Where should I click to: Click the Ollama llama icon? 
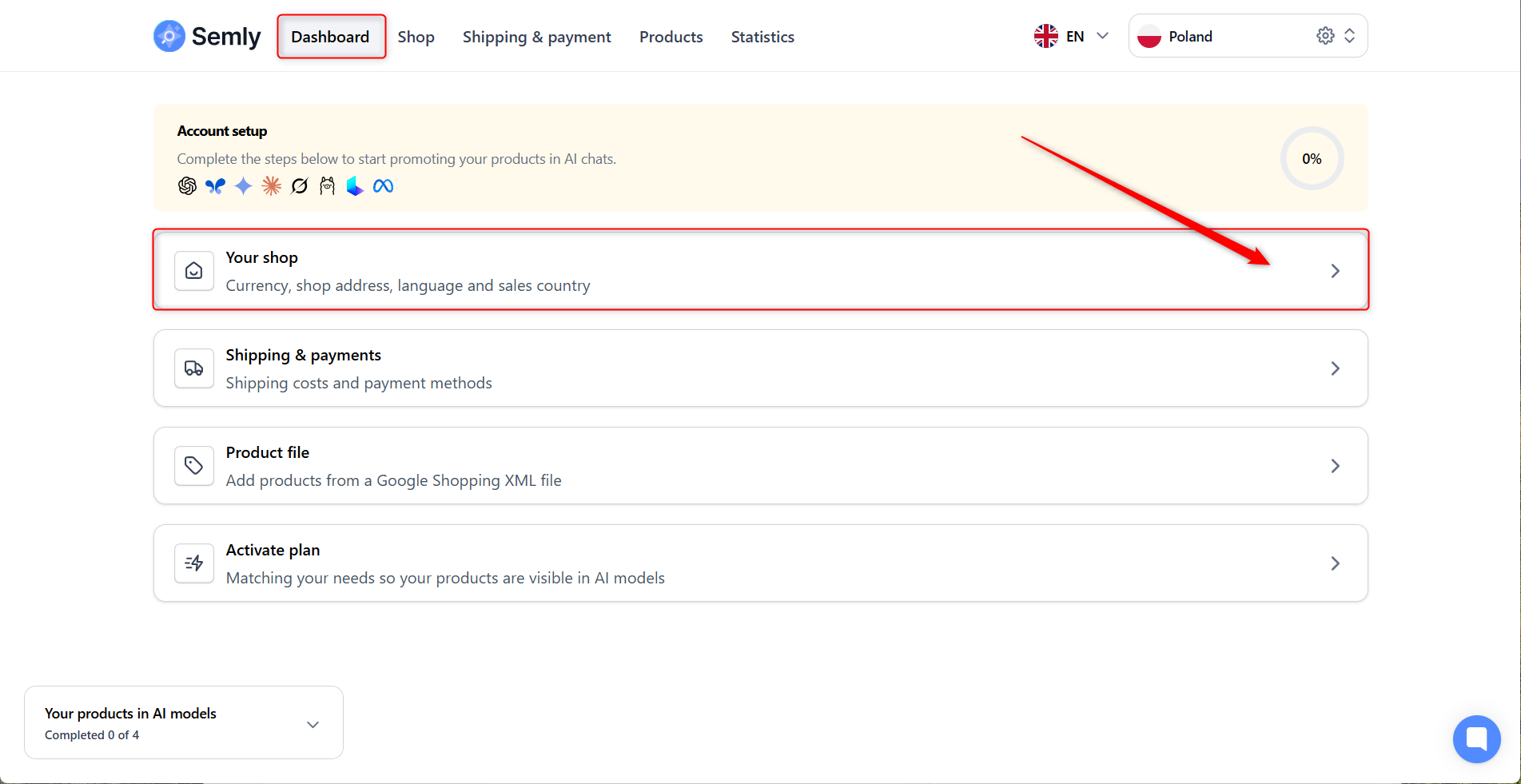point(327,186)
